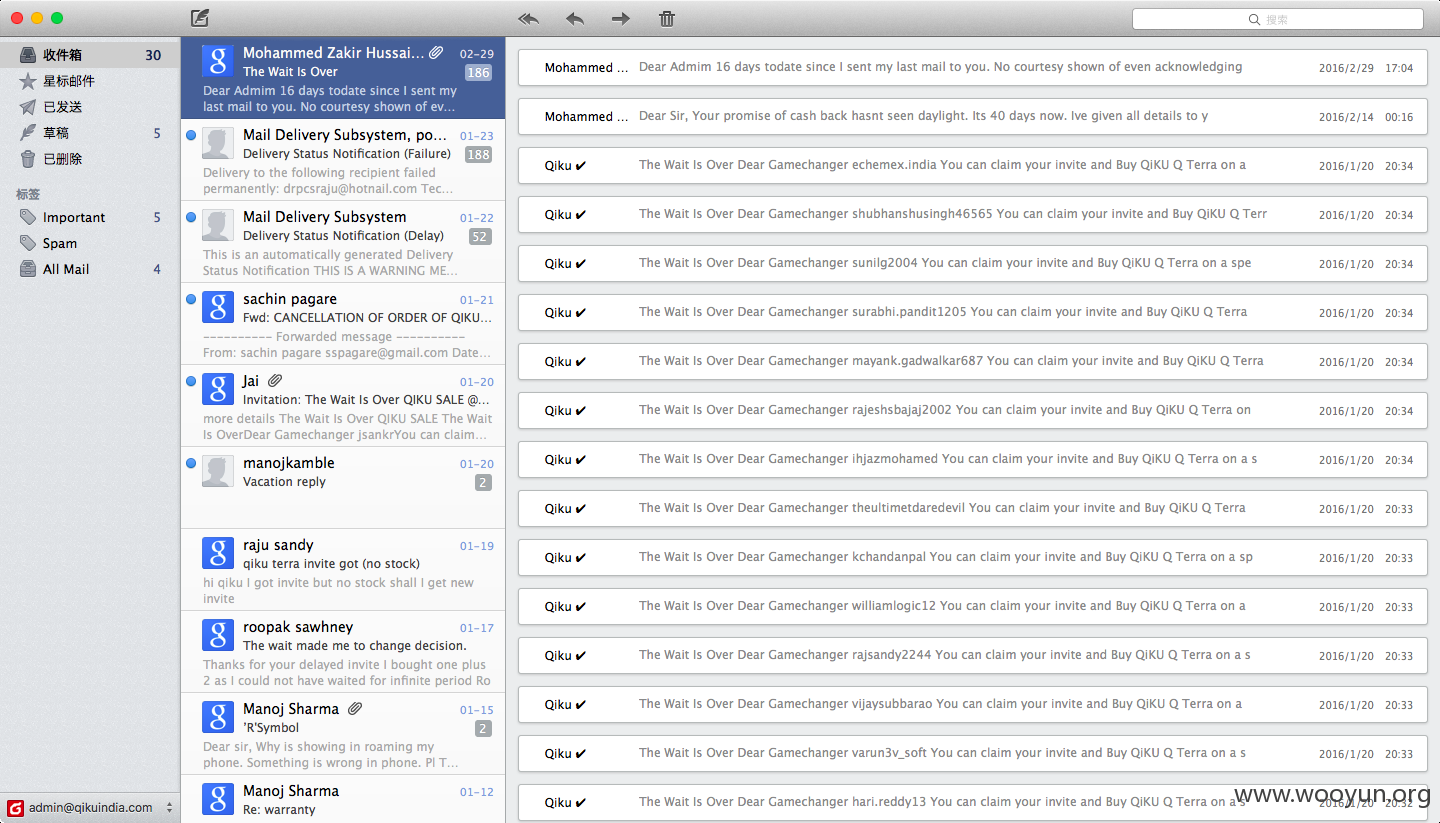Forward message with right arrow icon
The image size is (1440, 823).
coord(621,18)
